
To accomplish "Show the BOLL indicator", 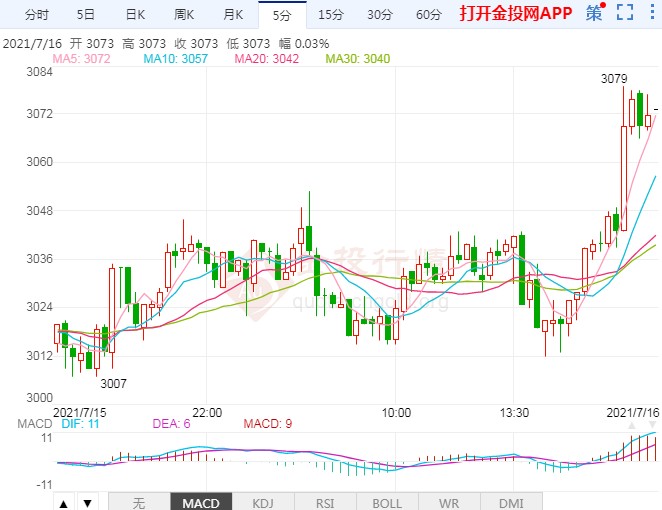I will [x=386, y=502].
